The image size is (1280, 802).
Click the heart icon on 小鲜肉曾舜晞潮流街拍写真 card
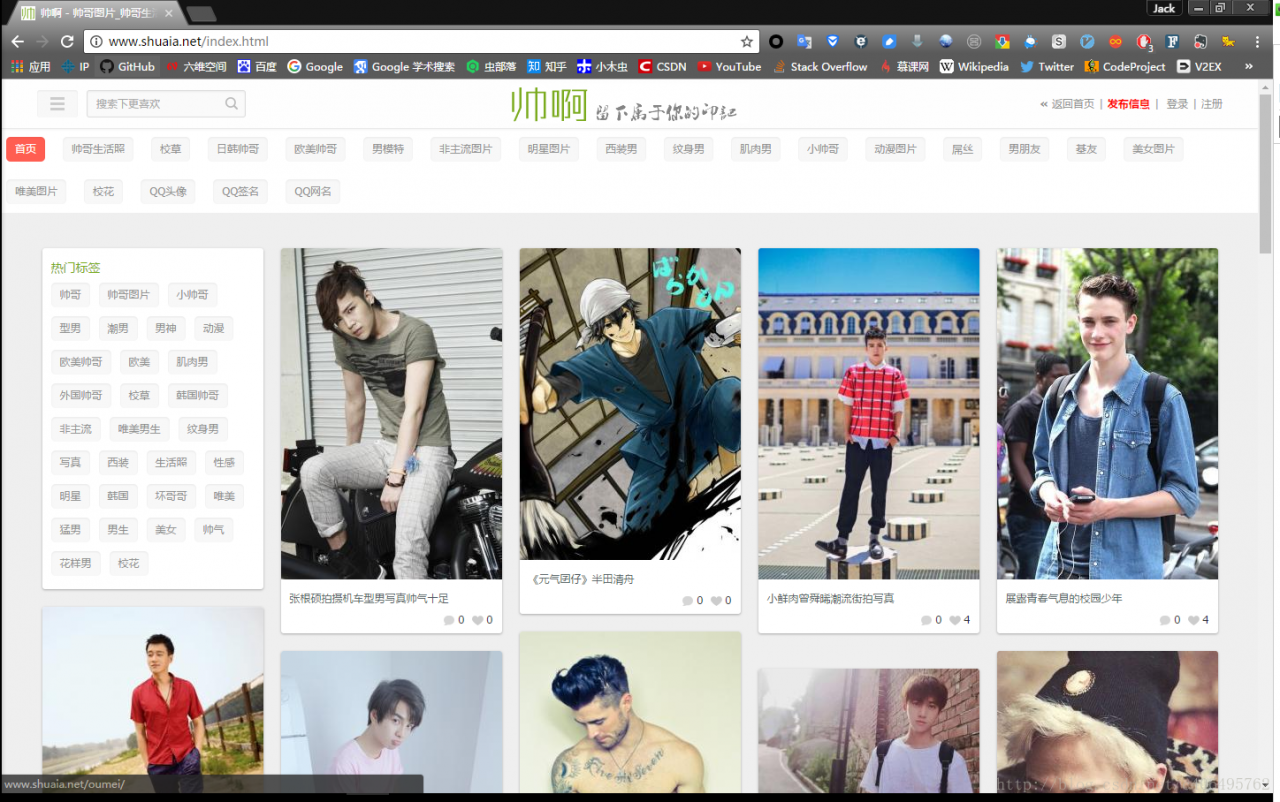954,620
